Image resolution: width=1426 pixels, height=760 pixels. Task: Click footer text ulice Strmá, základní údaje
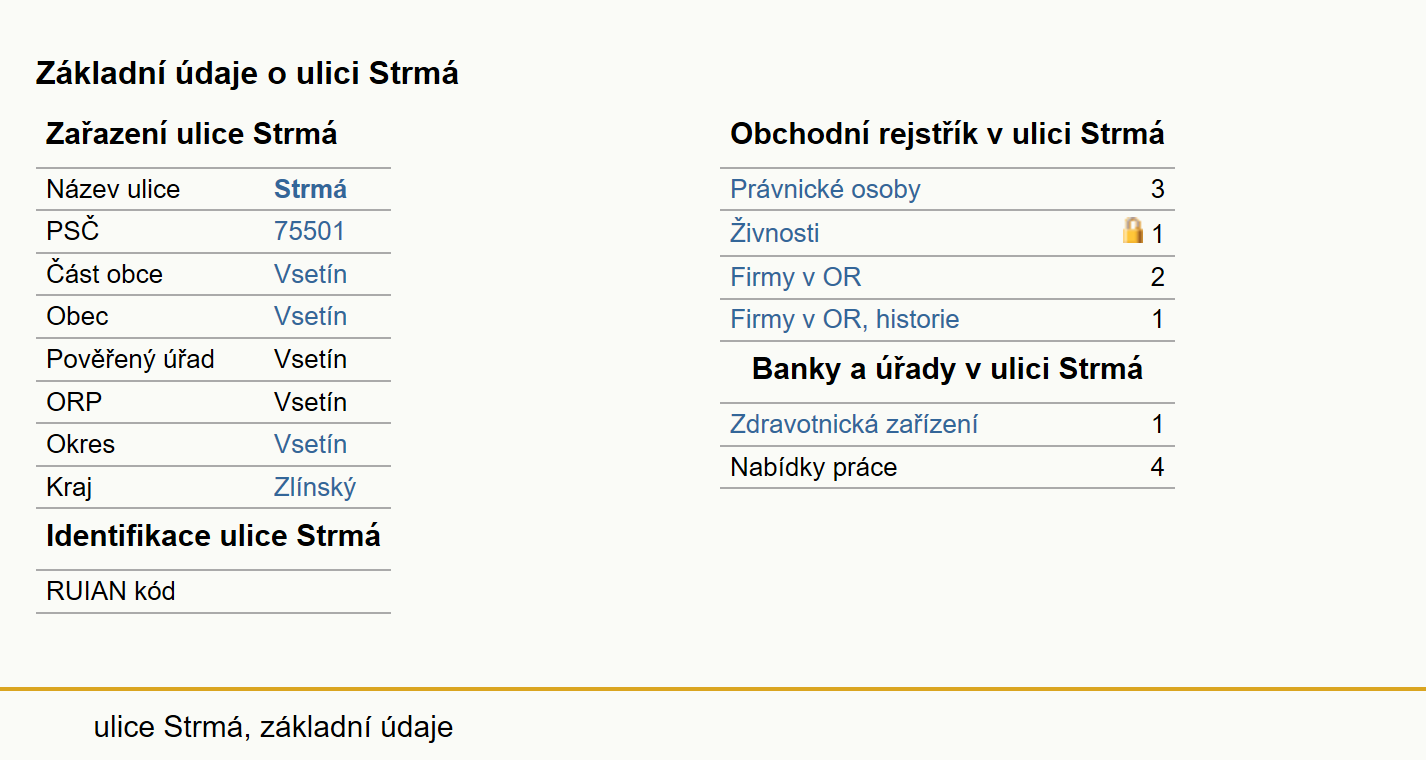pos(273,727)
